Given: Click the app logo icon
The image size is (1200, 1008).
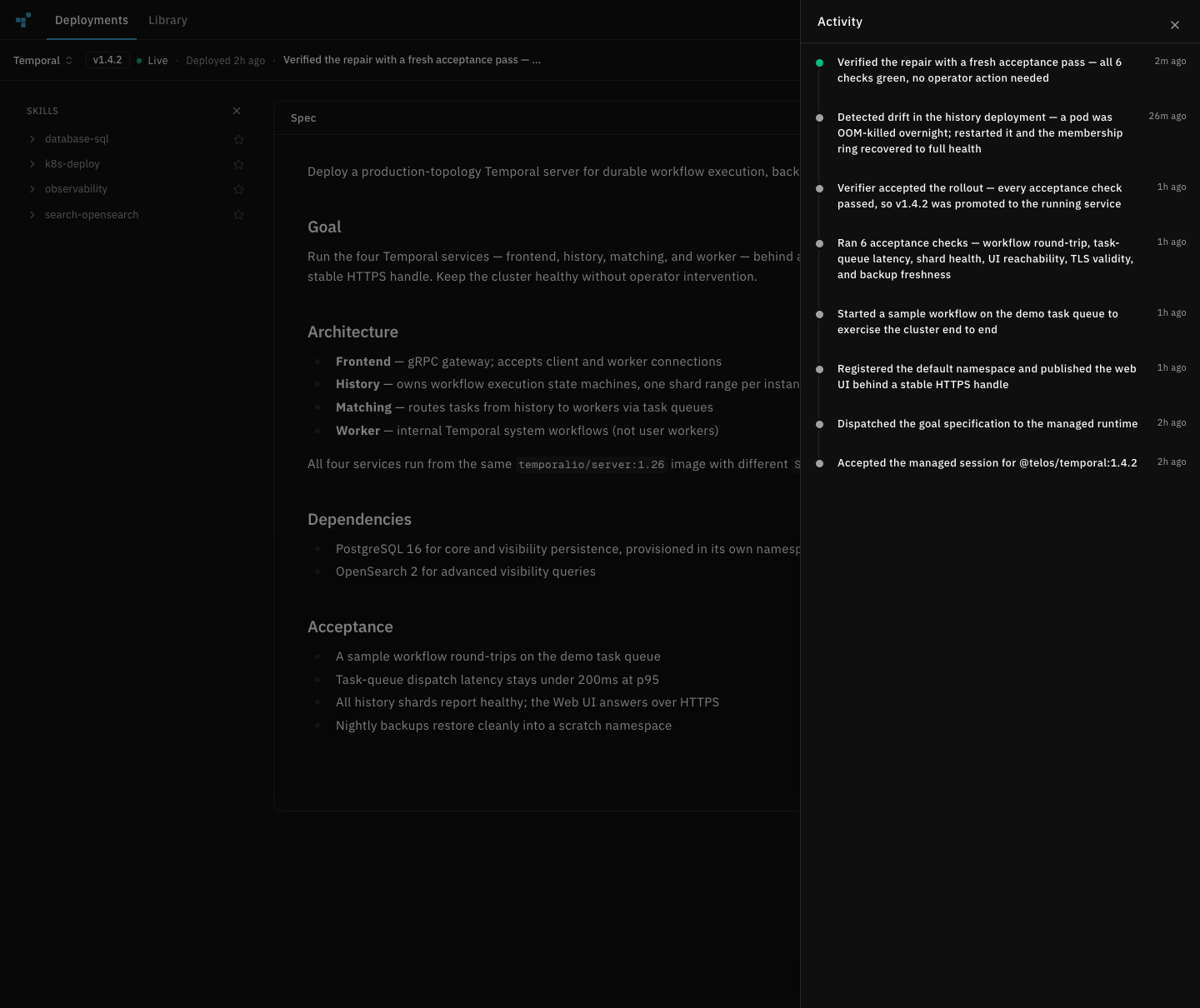Looking at the screenshot, I should pyautogui.click(x=23, y=20).
